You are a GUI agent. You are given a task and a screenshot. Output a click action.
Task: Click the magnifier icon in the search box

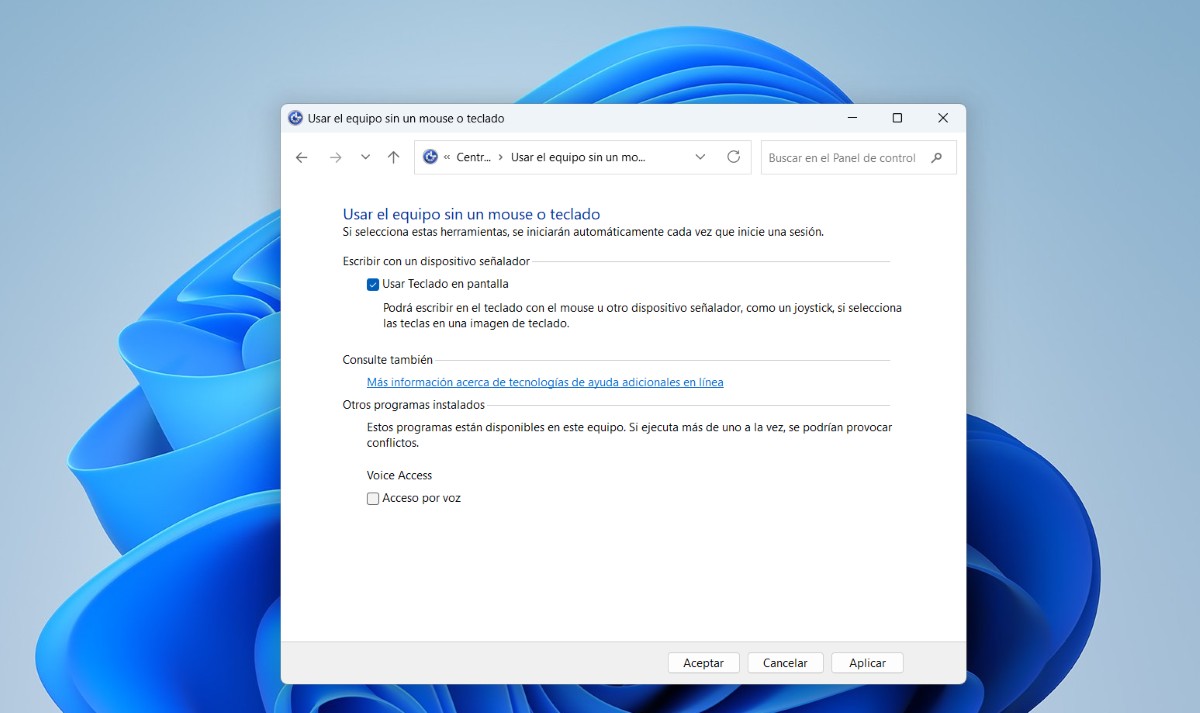[x=937, y=157]
